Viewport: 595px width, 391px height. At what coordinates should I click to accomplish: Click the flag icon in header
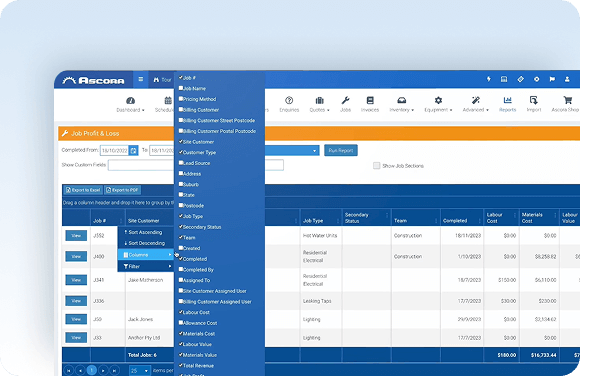pos(552,79)
